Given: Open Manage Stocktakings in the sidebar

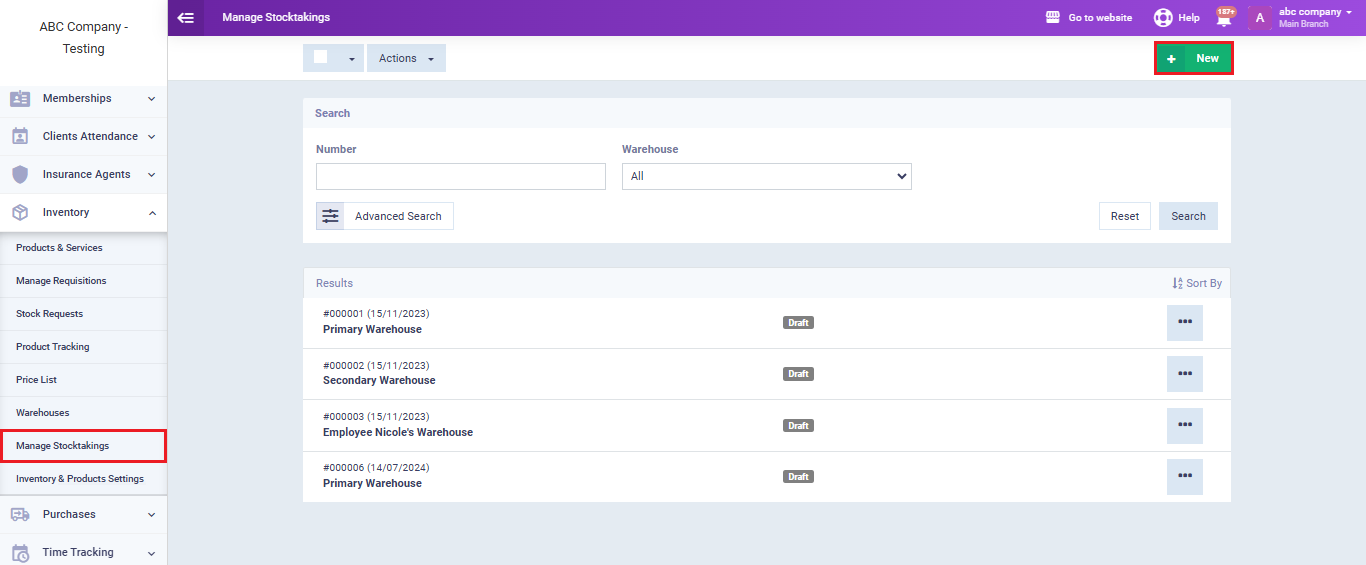Looking at the screenshot, I should pos(63,446).
